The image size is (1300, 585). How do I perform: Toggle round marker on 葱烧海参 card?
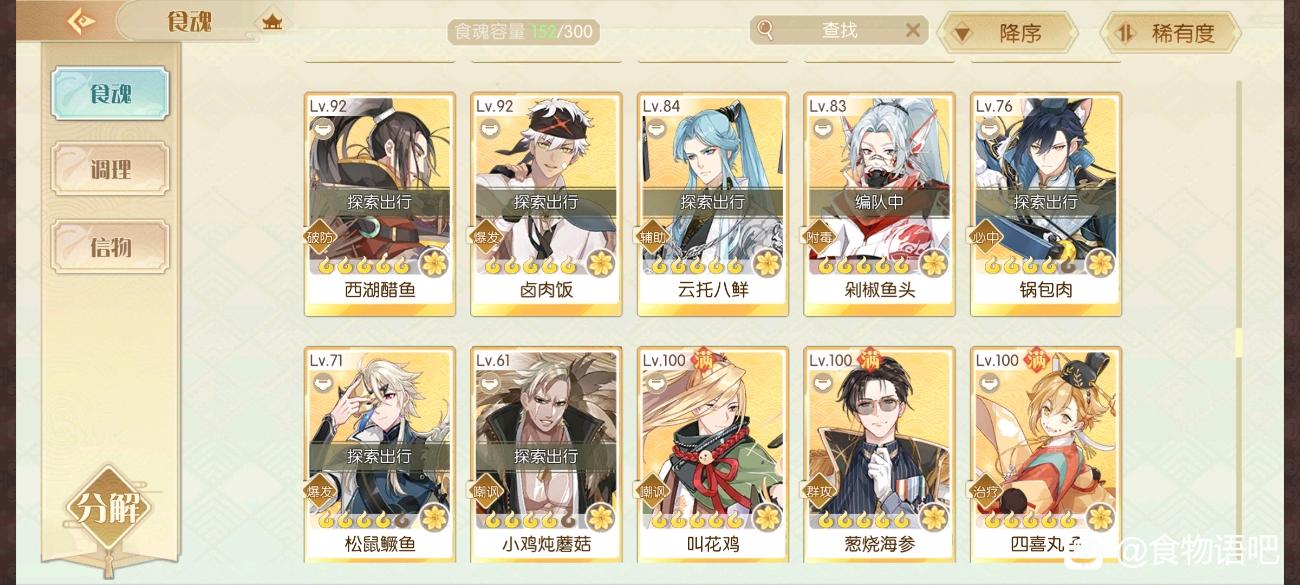click(x=822, y=382)
